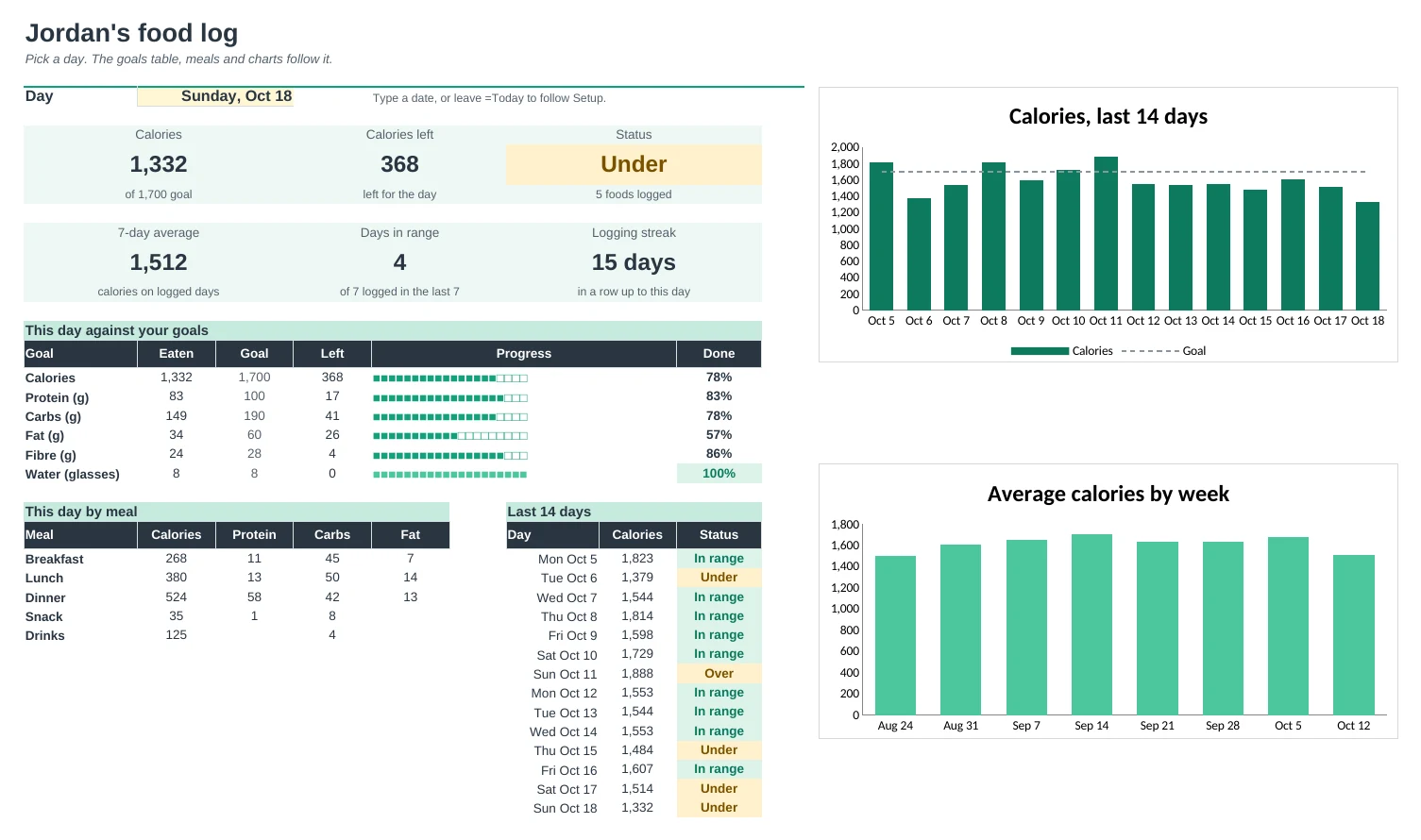1421x840 pixels.
Task: Select the "Protein (g)" goal row label
Action: [x=57, y=397]
